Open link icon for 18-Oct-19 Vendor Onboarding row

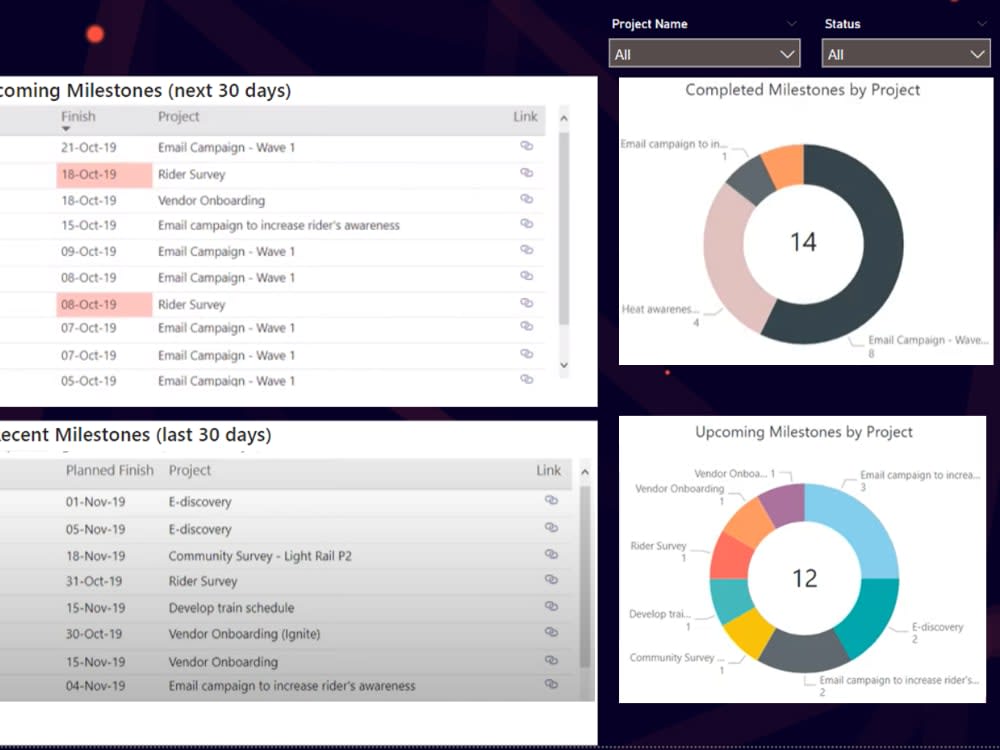(x=526, y=199)
